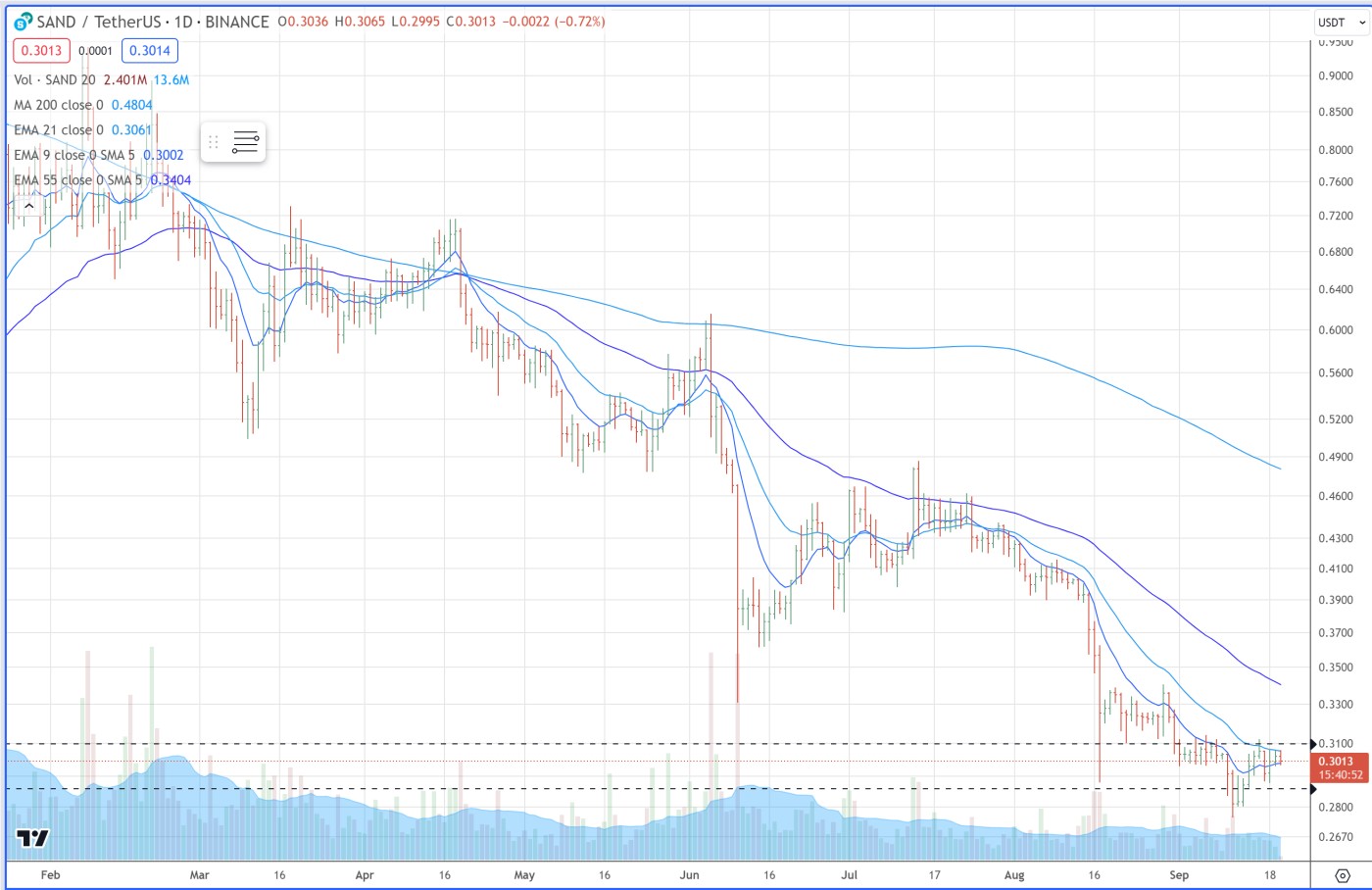Click the red 0.3013 sell price button
Screen dimensions: 1372x890
(41, 51)
